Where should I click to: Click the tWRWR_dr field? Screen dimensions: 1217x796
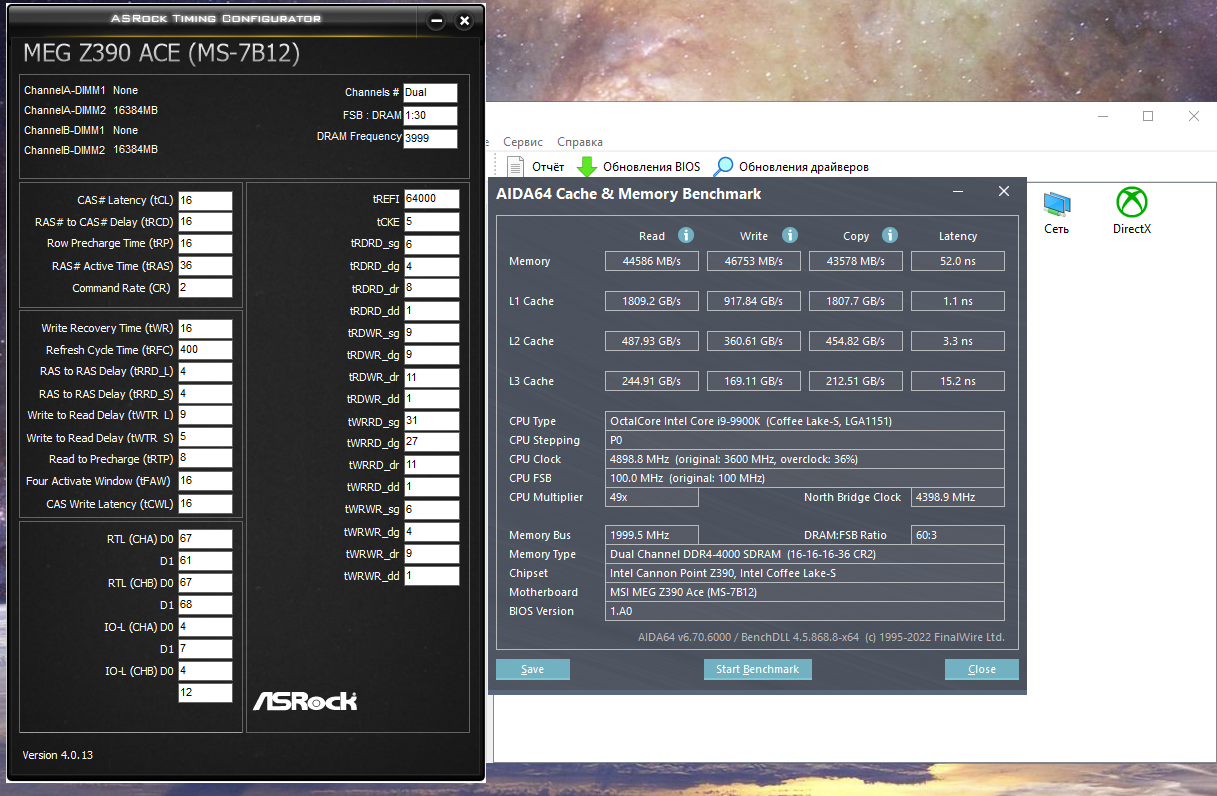pyautogui.click(x=432, y=554)
